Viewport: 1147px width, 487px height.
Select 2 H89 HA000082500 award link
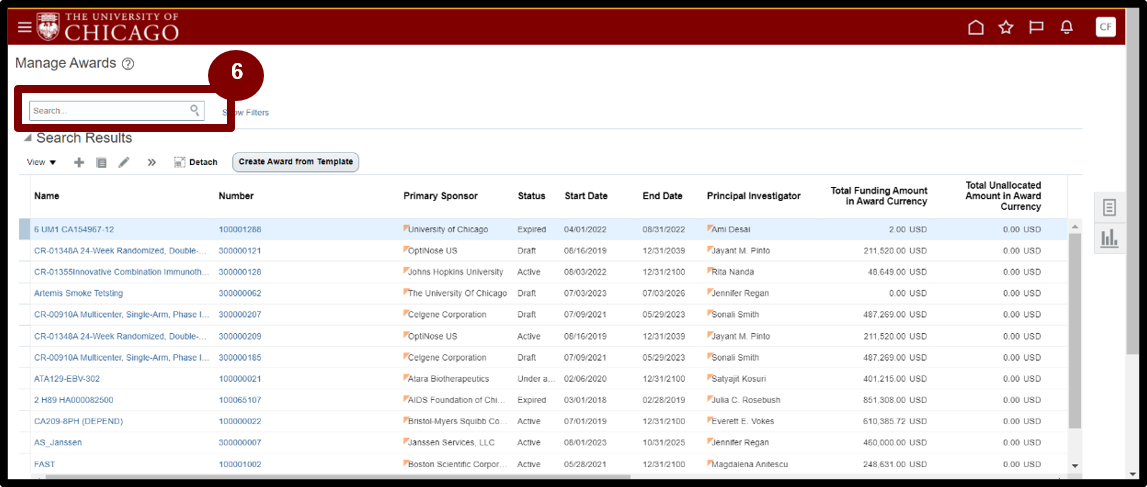[73, 400]
